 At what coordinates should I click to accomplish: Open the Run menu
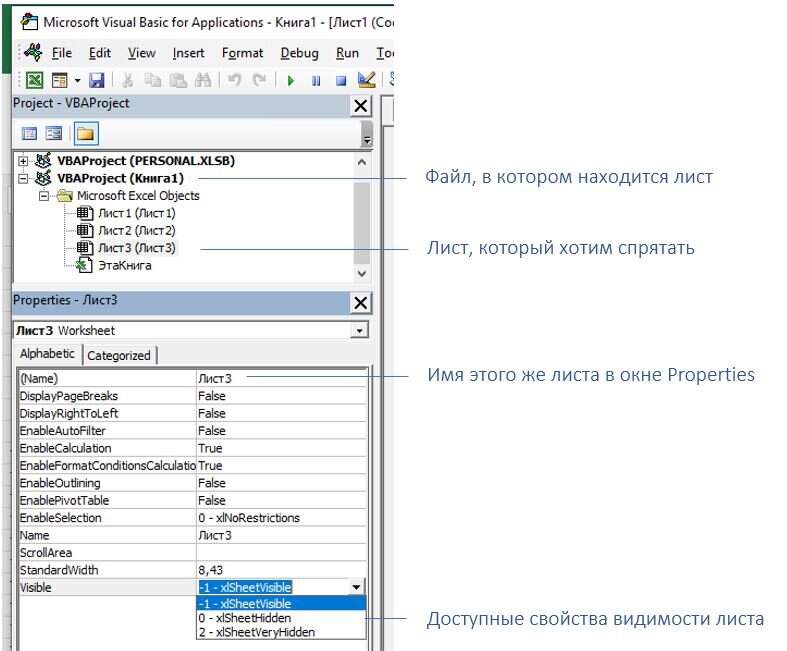[347, 53]
